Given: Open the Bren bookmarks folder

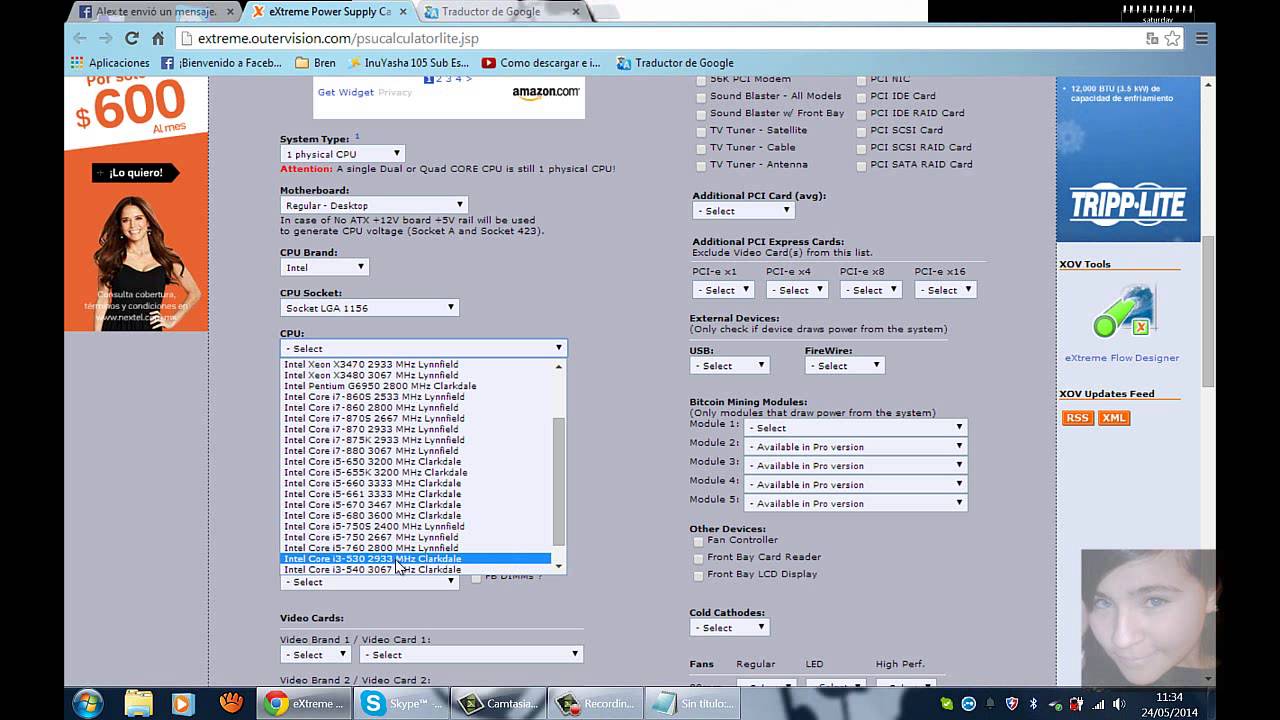Looking at the screenshot, I should click(315, 63).
